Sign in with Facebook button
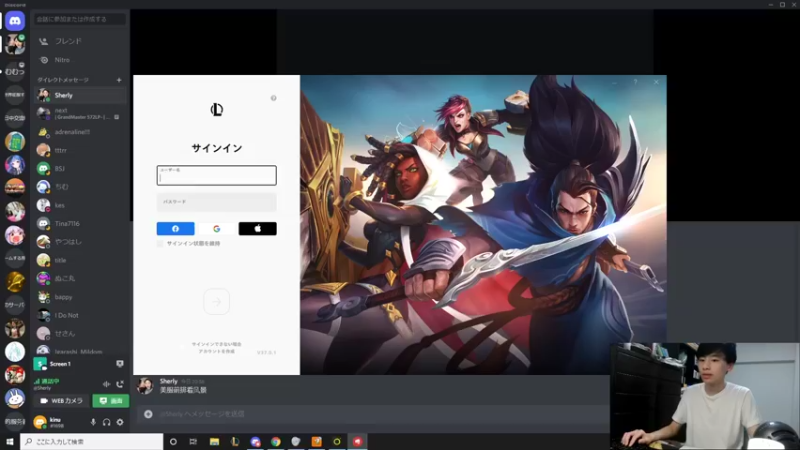The image size is (800, 450). coord(176,229)
